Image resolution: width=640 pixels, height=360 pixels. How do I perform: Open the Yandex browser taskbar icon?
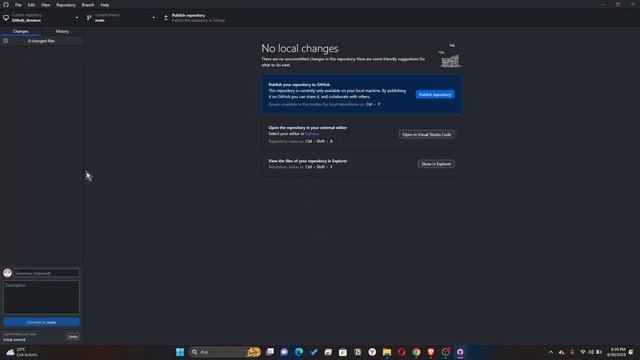pos(372,352)
